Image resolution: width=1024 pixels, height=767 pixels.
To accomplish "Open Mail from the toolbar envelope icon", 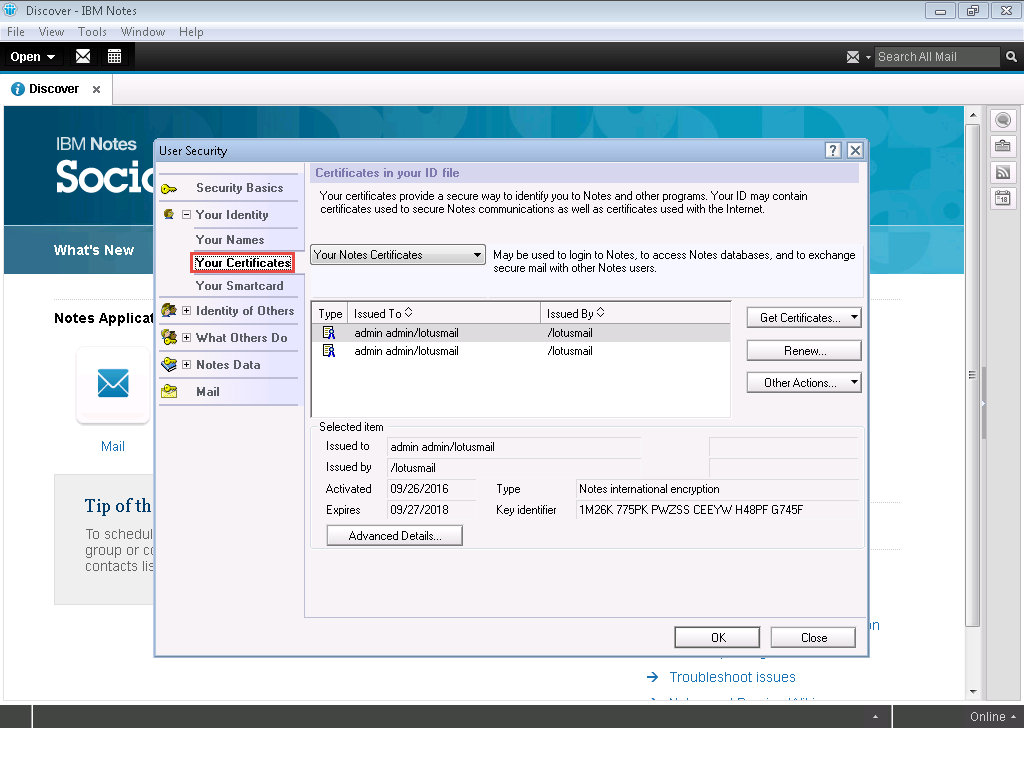I will (x=83, y=56).
